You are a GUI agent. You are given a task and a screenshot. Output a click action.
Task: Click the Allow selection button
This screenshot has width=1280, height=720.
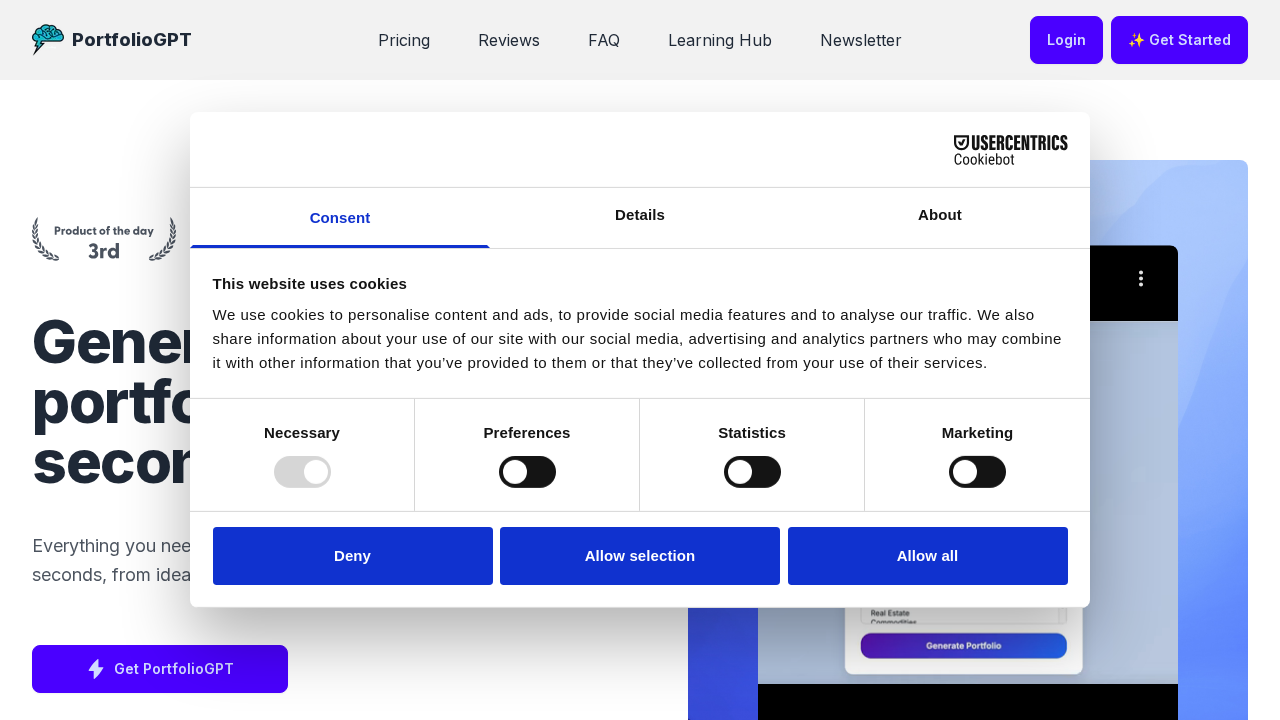pyautogui.click(x=640, y=556)
